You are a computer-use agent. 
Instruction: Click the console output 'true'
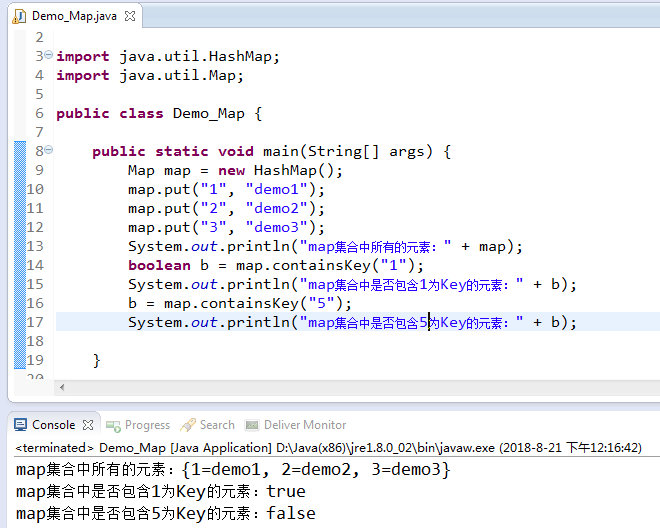(x=286, y=491)
